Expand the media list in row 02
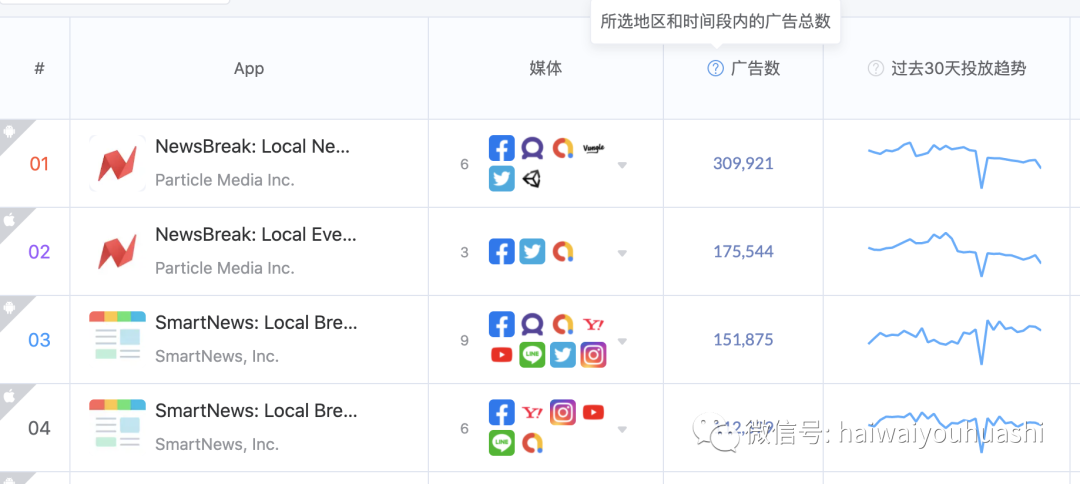The width and height of the screenshot is (1080, 484). tap(622, 253)
